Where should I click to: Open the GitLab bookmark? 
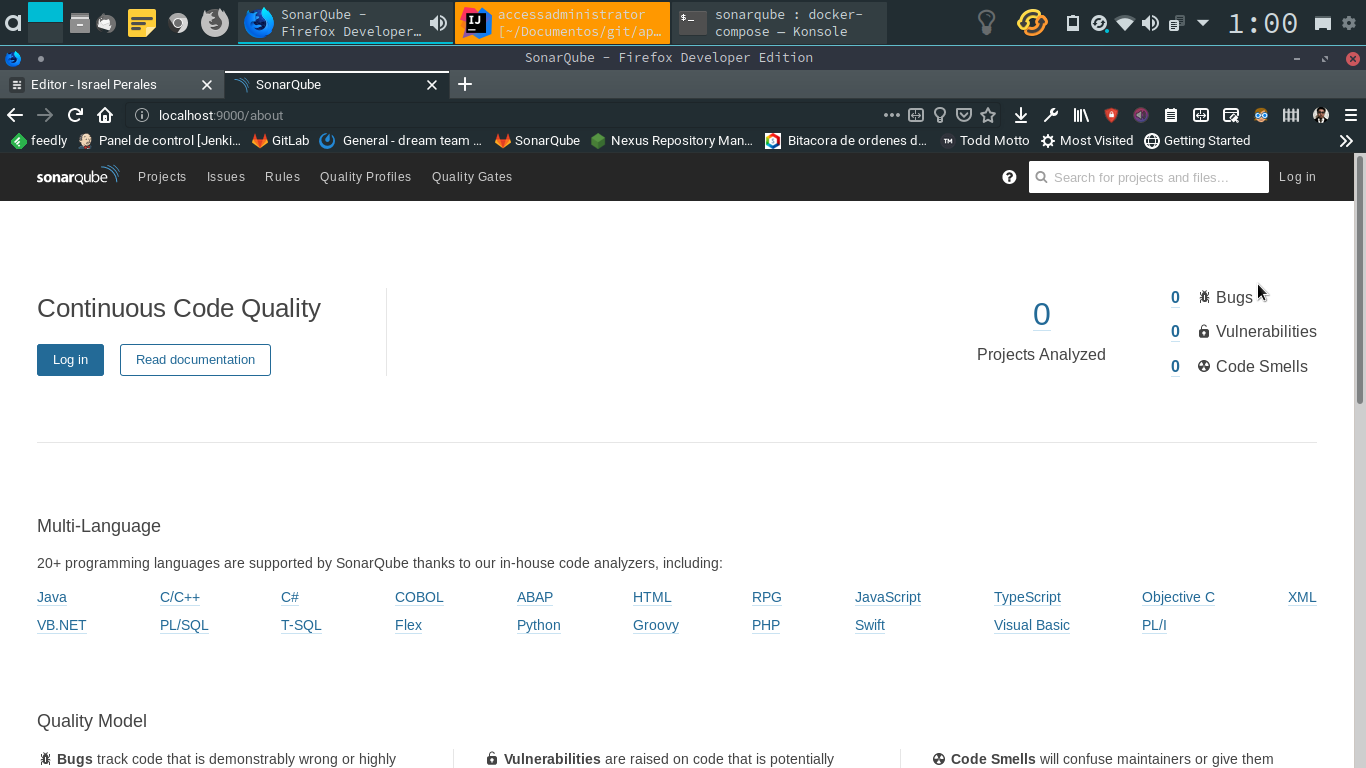tap(281, 141)
